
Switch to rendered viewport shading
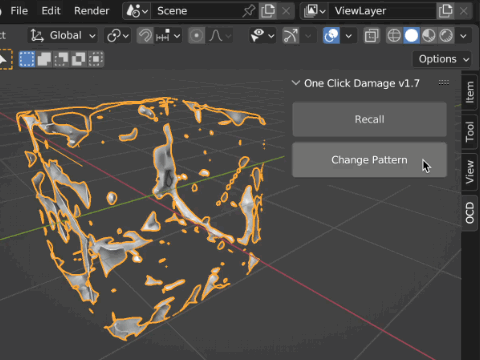(446, 35)
